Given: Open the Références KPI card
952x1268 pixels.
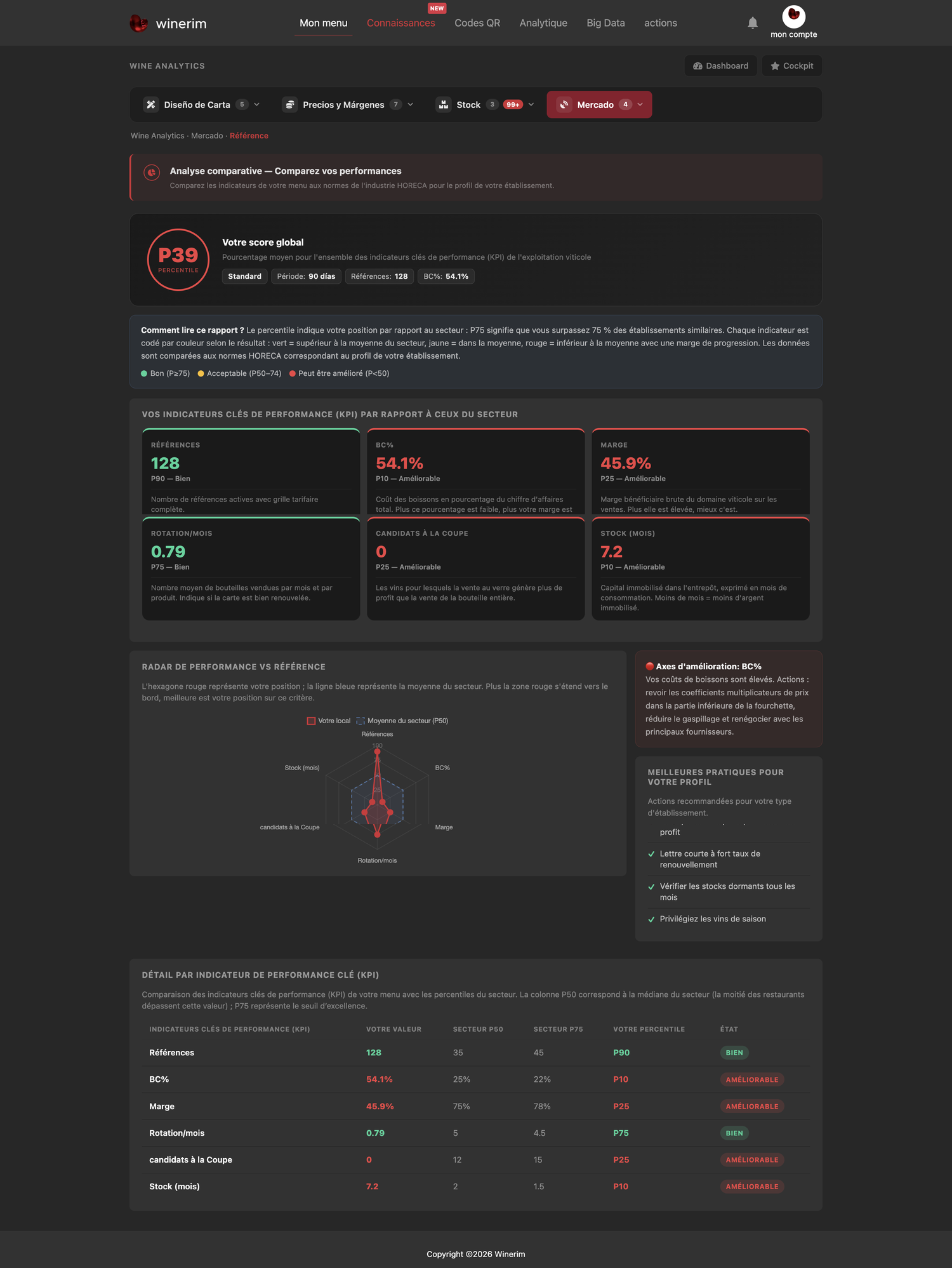Looking at the screenshot, I should point(251,471).
